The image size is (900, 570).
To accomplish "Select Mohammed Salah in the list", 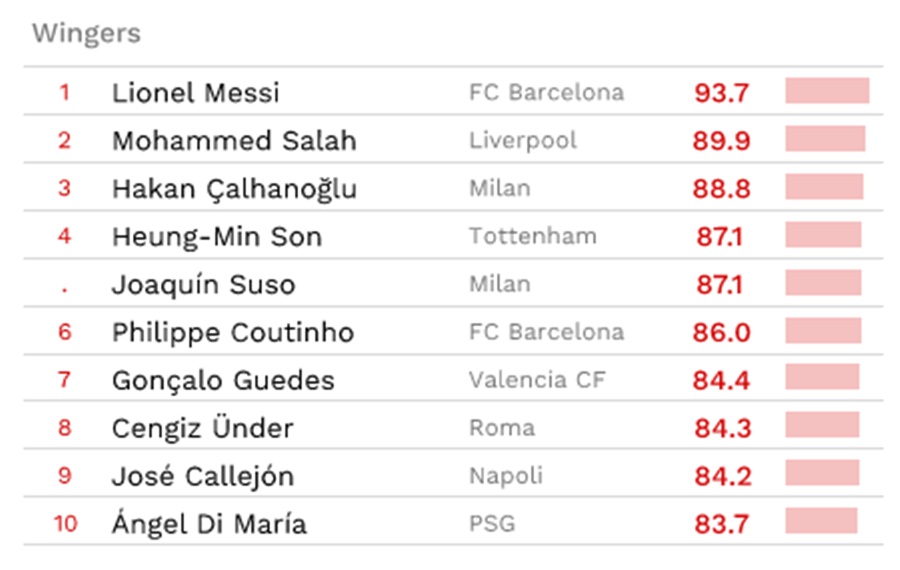I will 234,141.
